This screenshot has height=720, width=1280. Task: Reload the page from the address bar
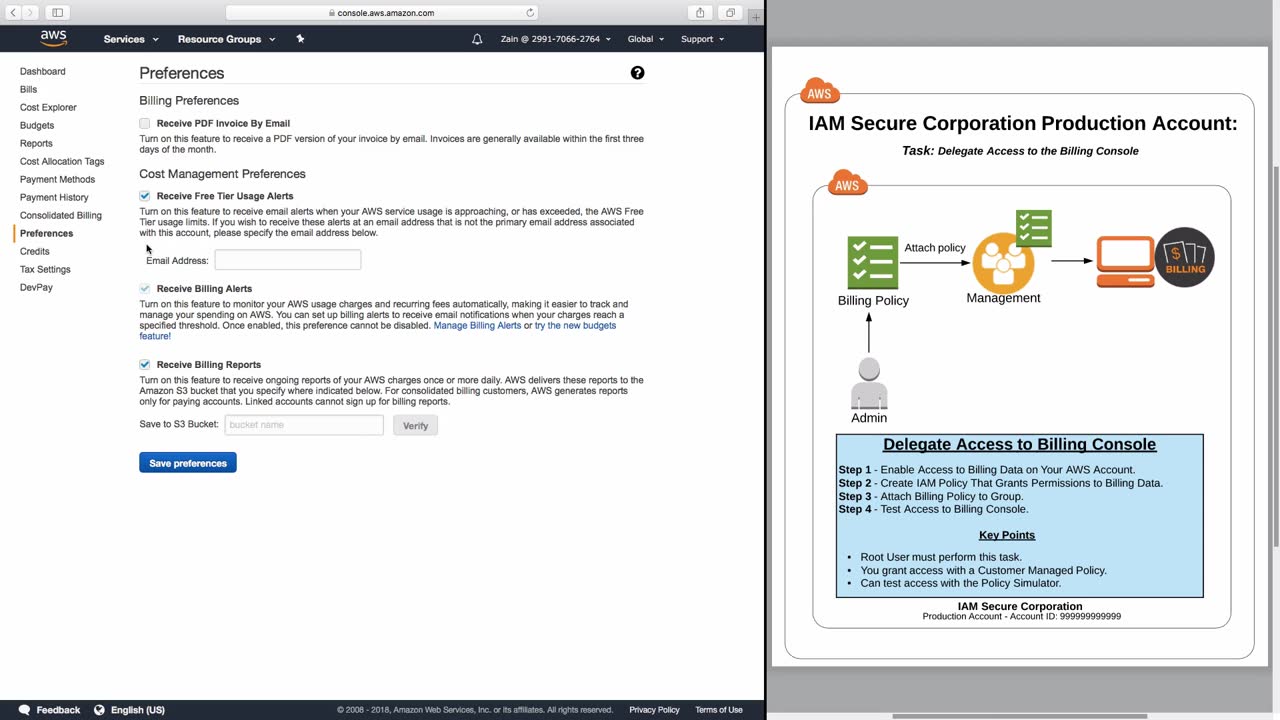pos(530,13)
